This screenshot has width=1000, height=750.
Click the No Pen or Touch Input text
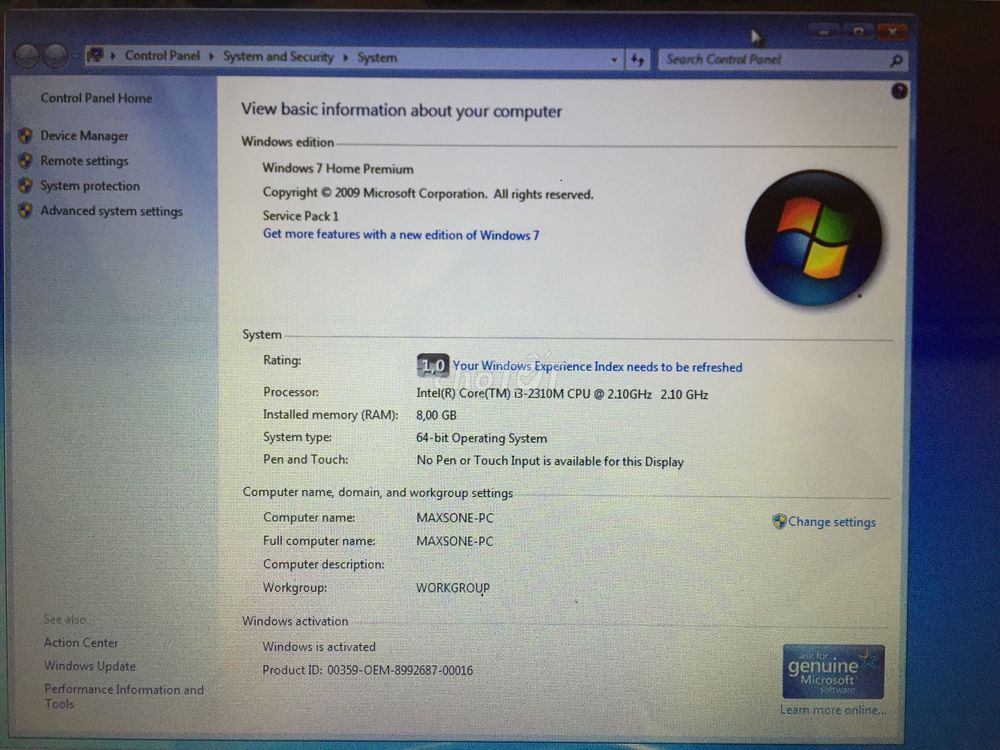[550, 461]
